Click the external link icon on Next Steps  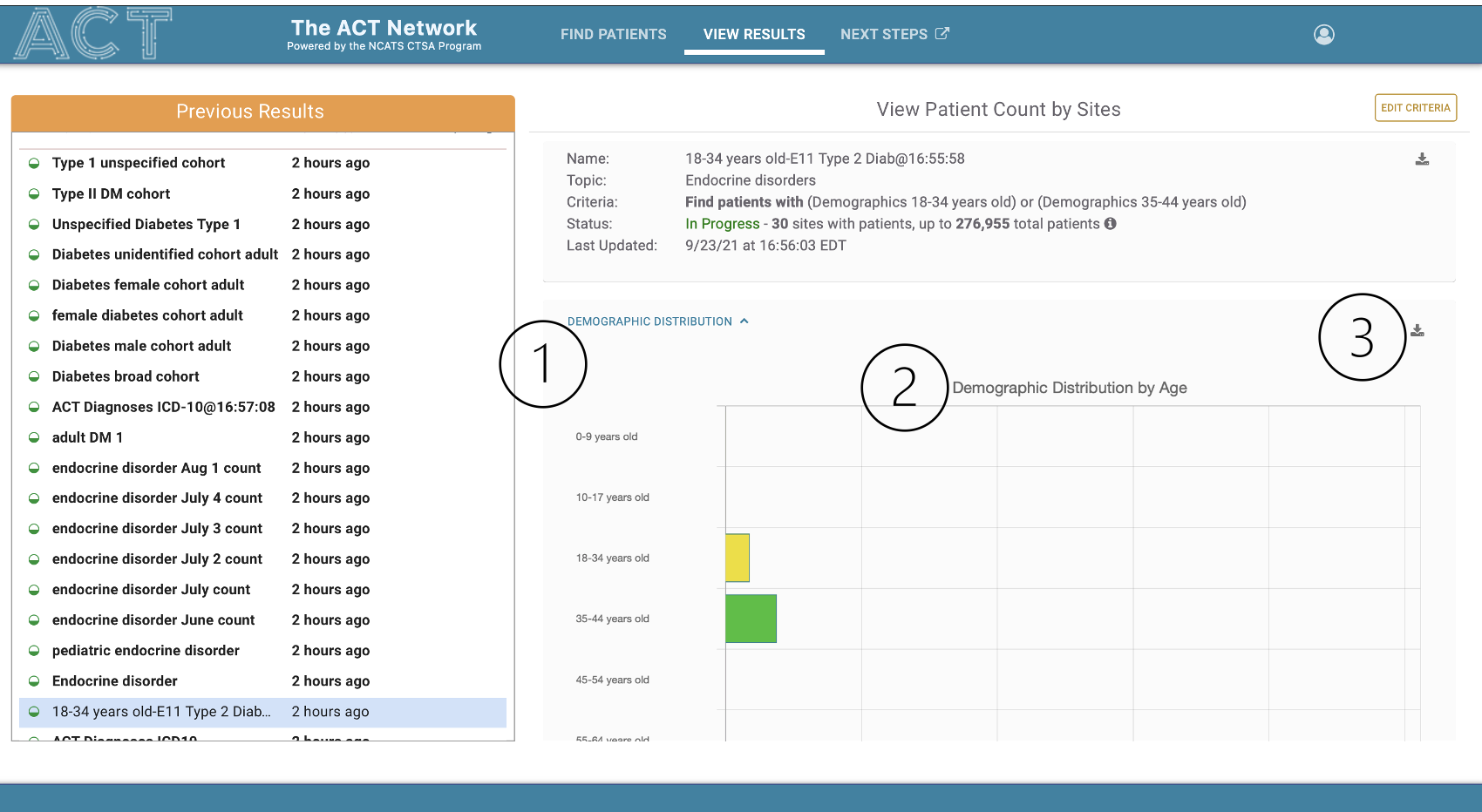[x=942, y=34]
